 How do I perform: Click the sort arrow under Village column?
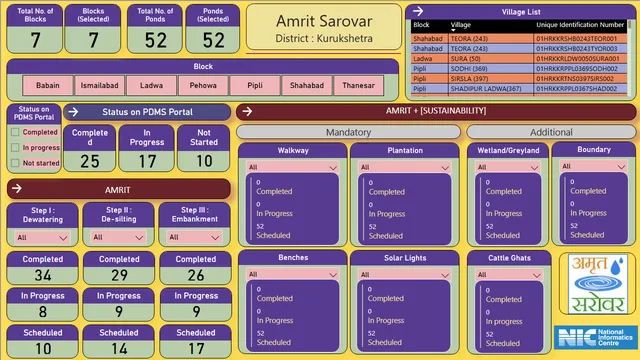[x=453, y=30]
